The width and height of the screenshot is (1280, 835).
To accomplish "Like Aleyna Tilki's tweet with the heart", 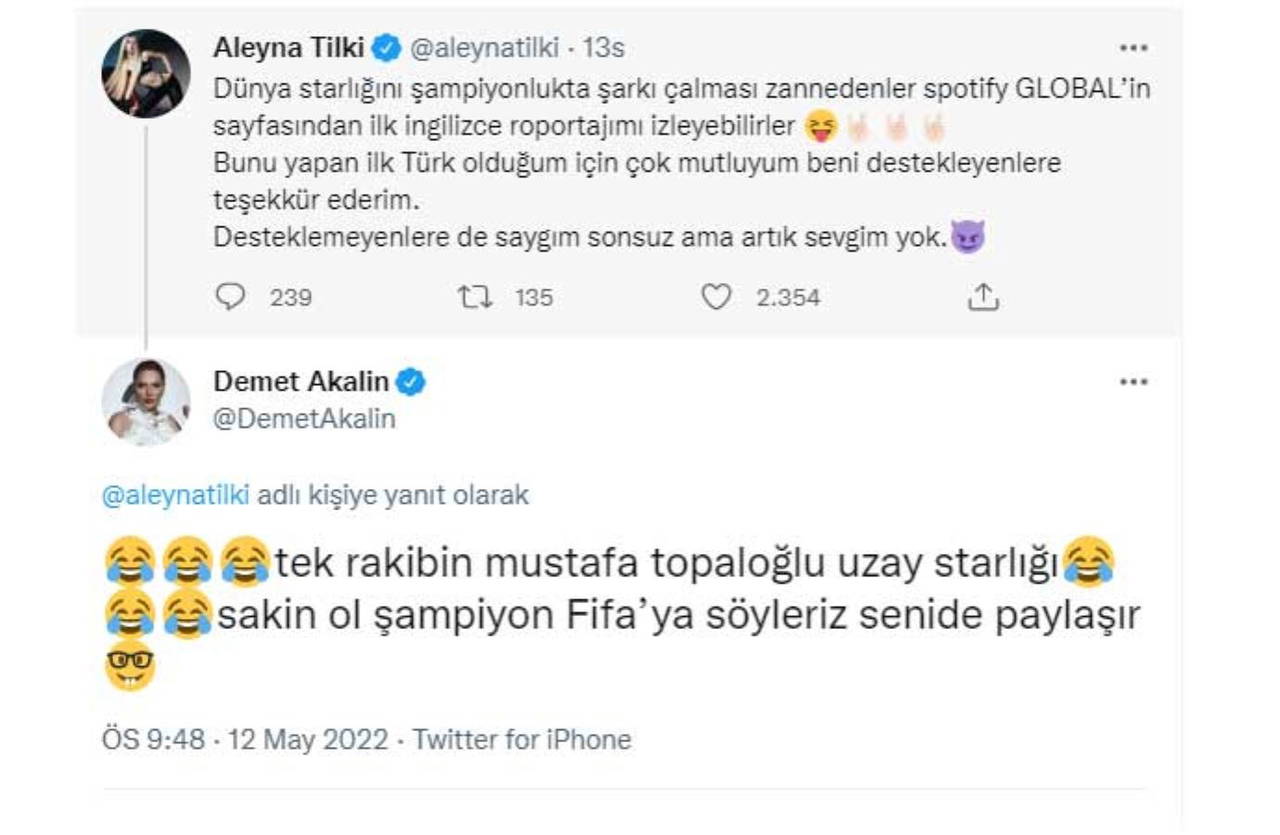I will [715, 297].
